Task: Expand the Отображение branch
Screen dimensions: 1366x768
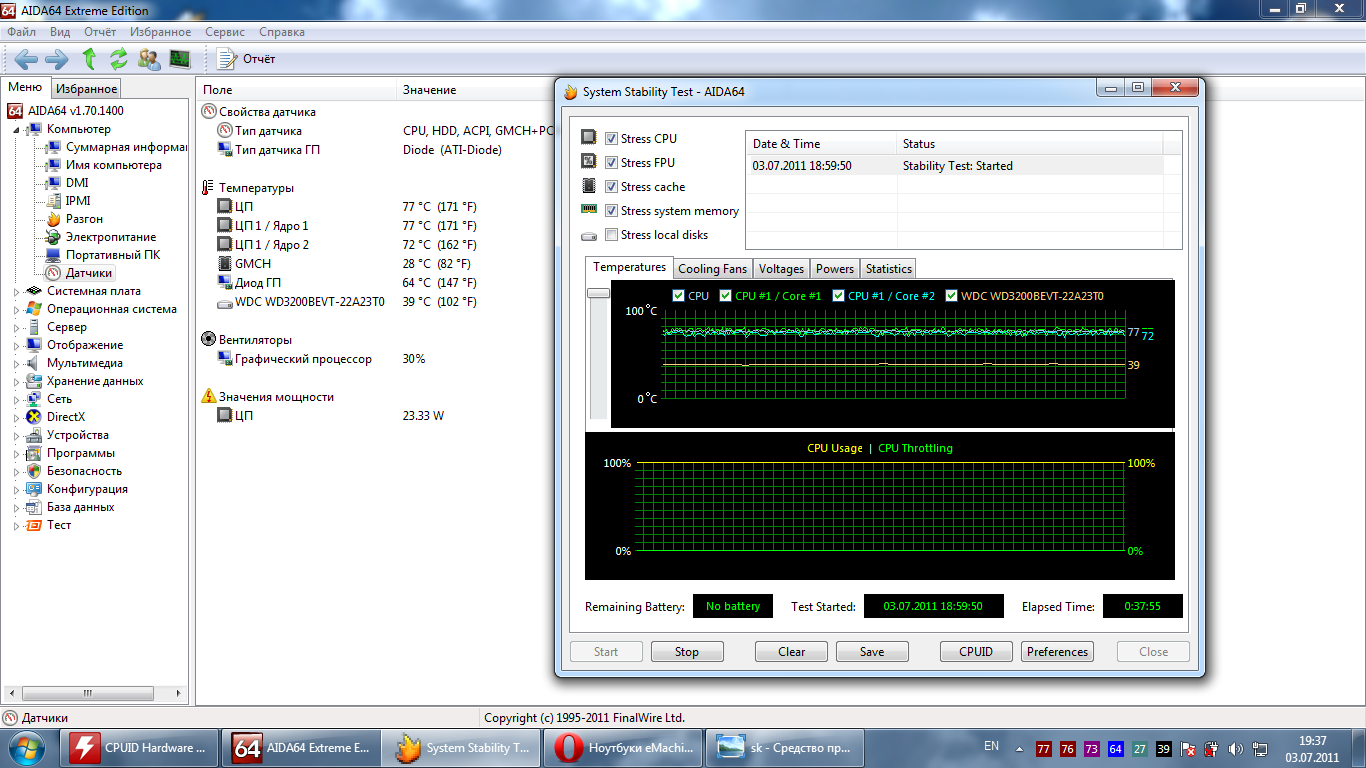Action: point(16,345)
